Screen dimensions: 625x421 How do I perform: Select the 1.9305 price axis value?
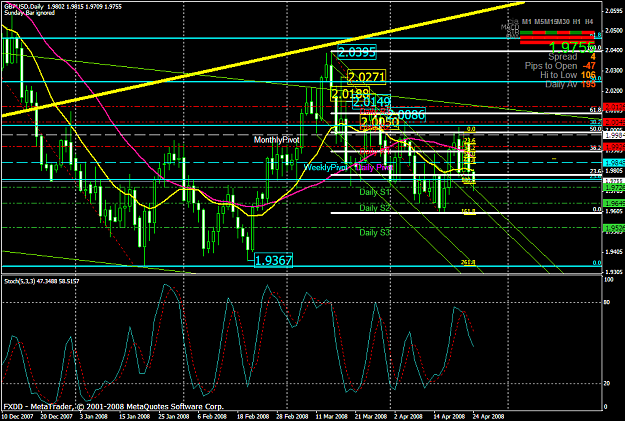pyautogui.click(x=614, y=272)
